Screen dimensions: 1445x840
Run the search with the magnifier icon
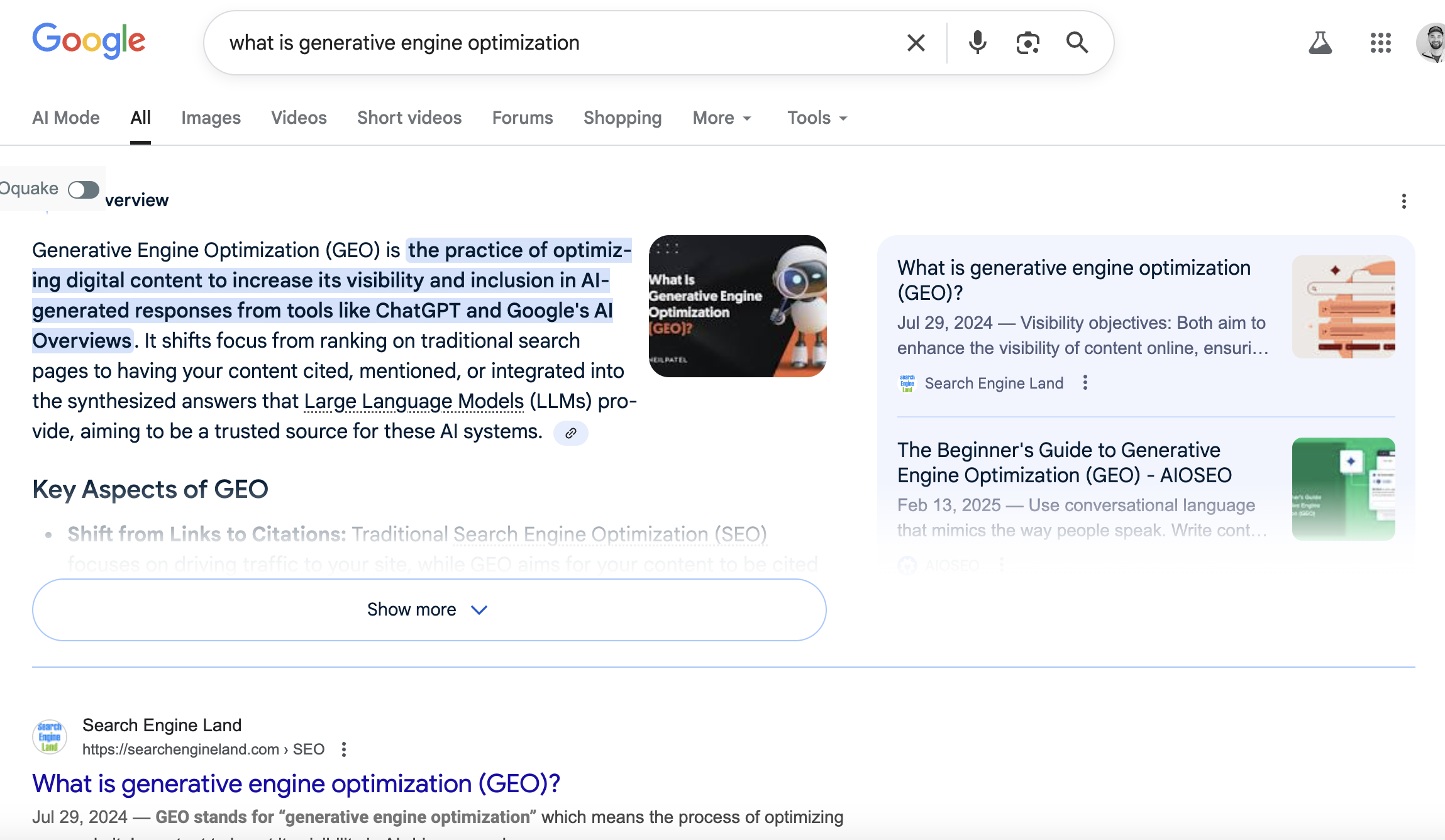(1077, 42)
